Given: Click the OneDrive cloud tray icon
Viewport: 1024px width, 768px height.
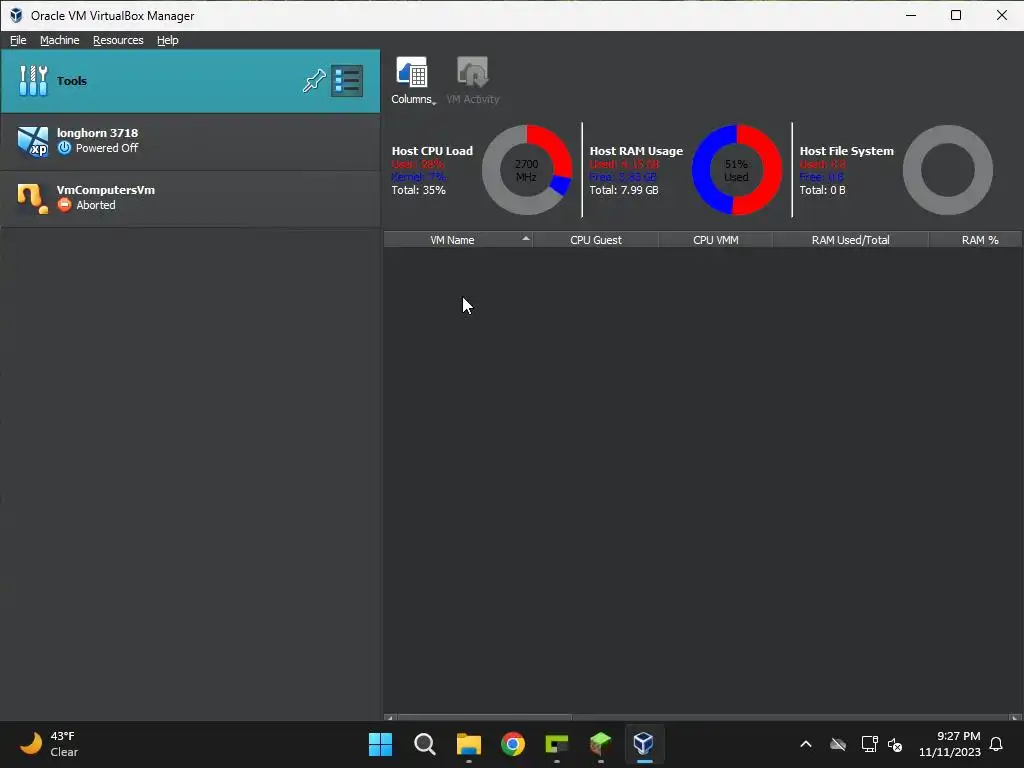Looking at the screenshot, I should tap(838, 744).
